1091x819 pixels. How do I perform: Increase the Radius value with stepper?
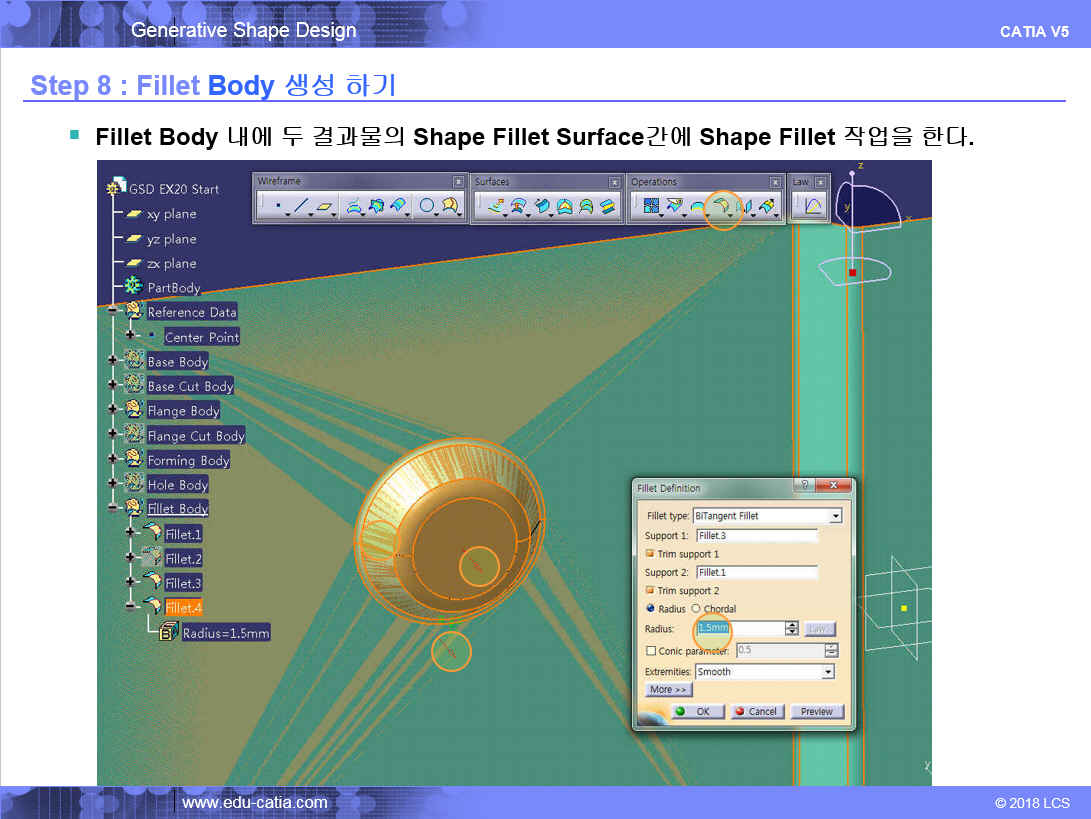pos(792,625)
